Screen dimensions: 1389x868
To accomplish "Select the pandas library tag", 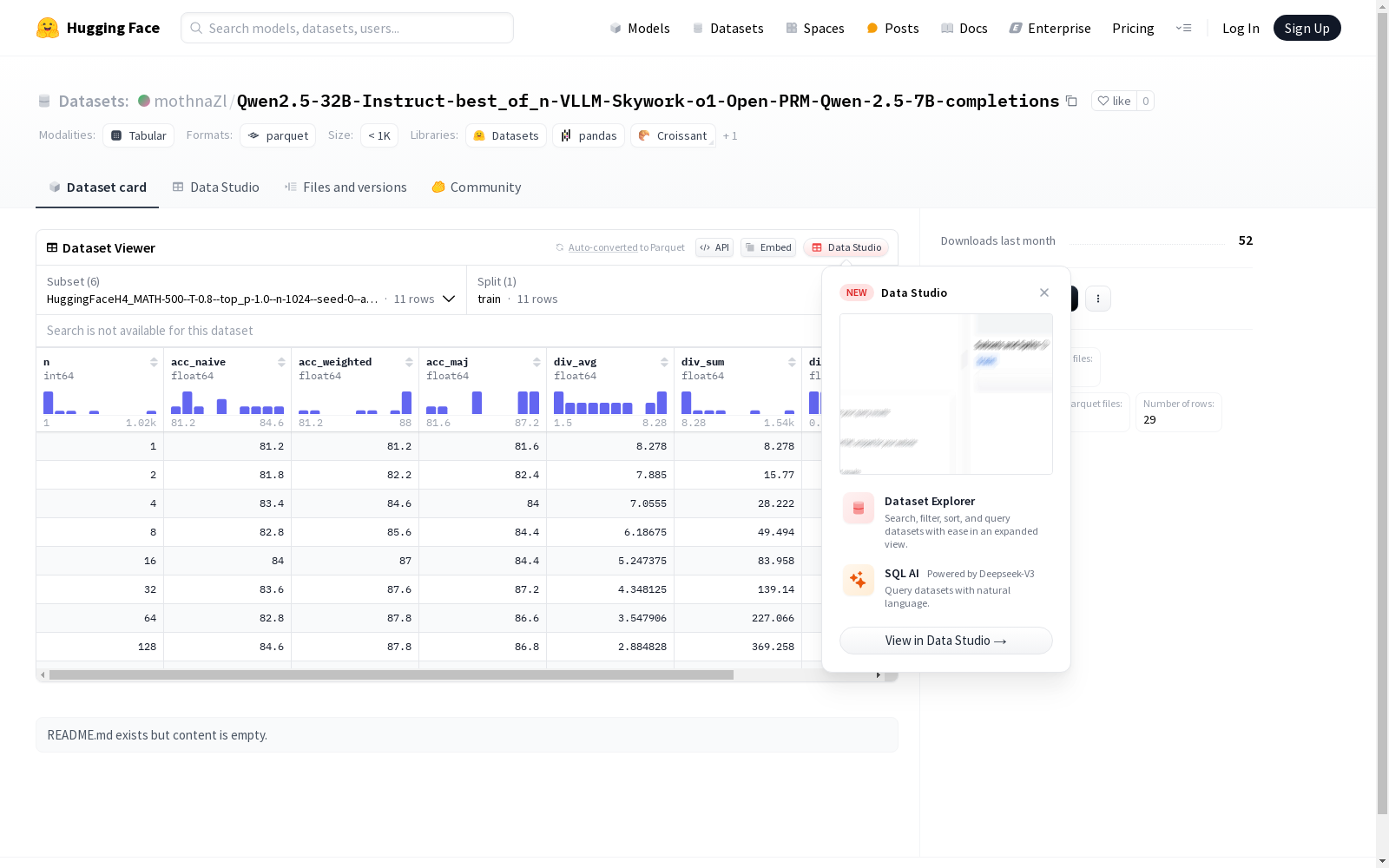I will pos(589,135).
